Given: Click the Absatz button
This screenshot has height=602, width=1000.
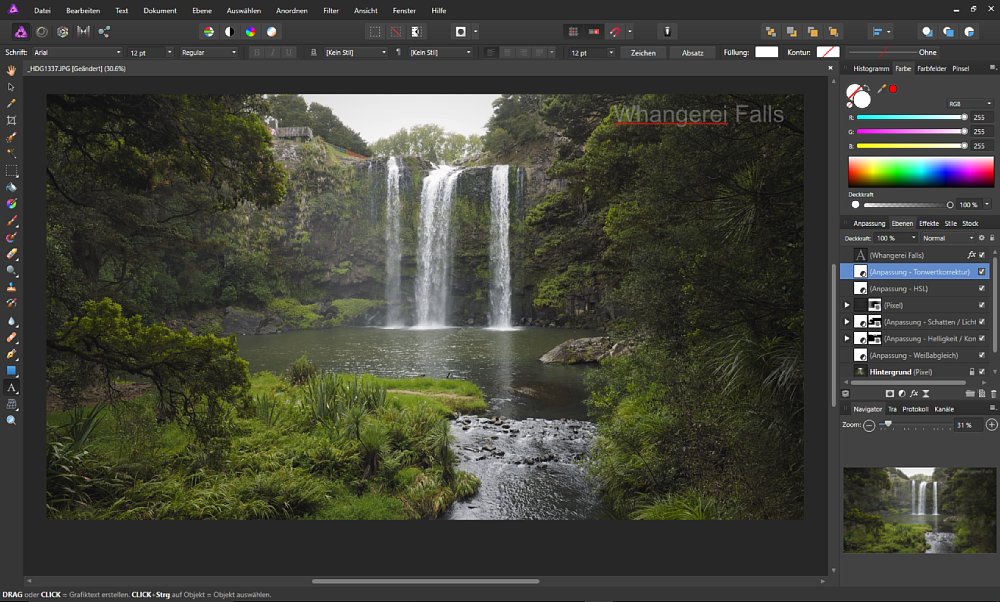Looking at the screenshot, I should click(692, 52).
